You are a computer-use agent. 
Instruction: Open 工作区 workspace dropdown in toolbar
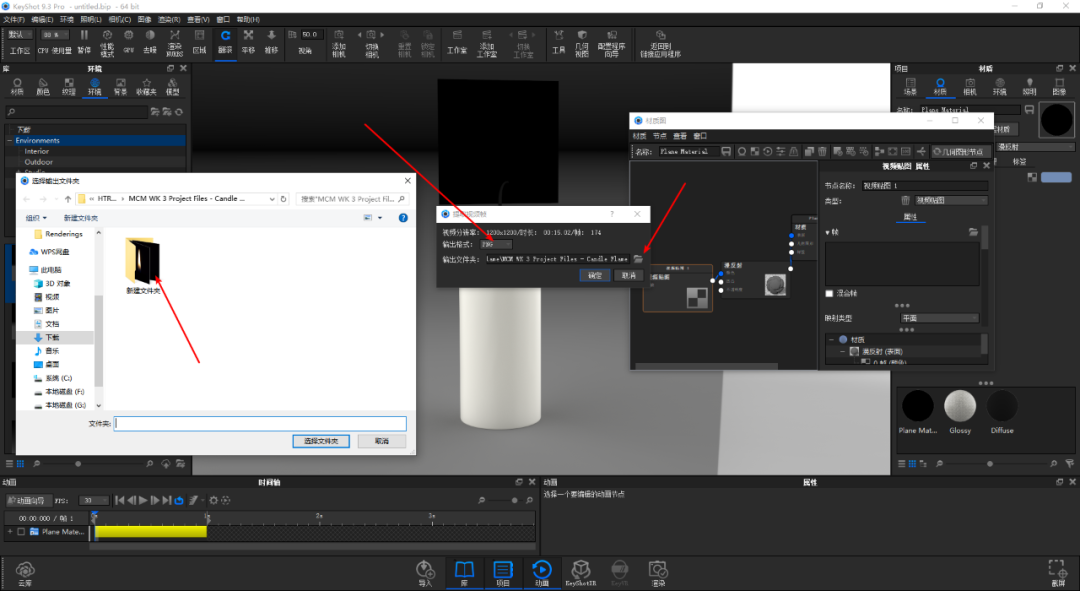19,34
